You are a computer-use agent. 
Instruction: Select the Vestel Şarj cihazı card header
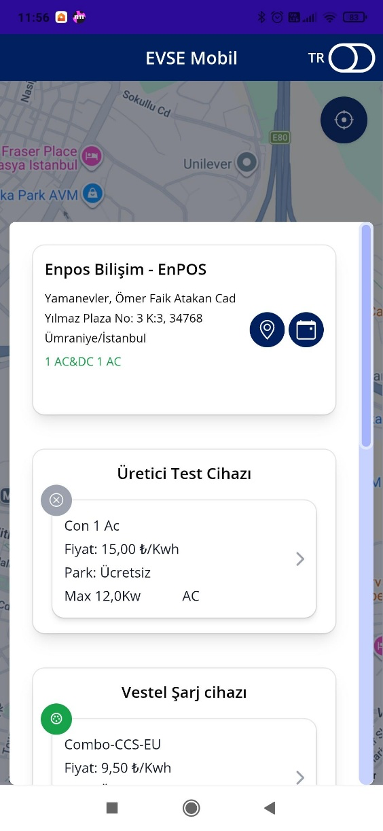pyautogui.click(x=184, y=692)
